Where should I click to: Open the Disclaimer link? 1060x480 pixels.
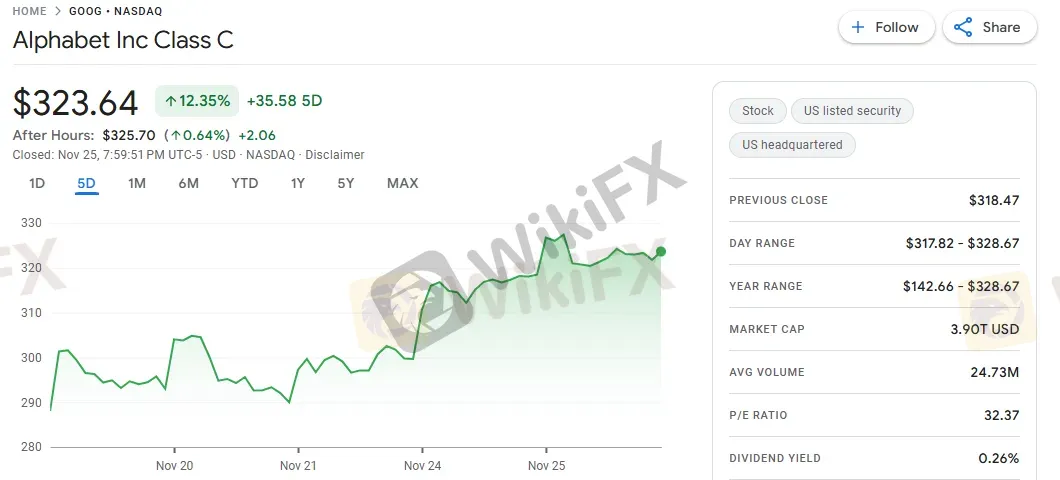[335, 155]
